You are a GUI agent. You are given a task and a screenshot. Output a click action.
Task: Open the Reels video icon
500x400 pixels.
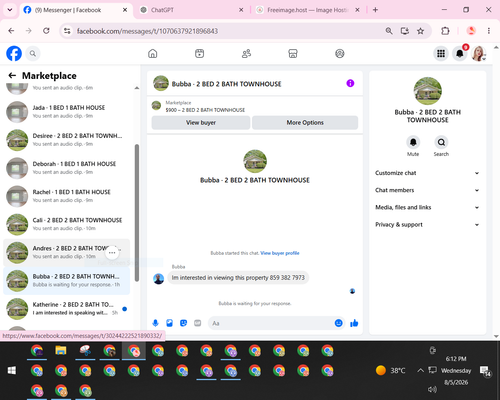tap(199, 53)
